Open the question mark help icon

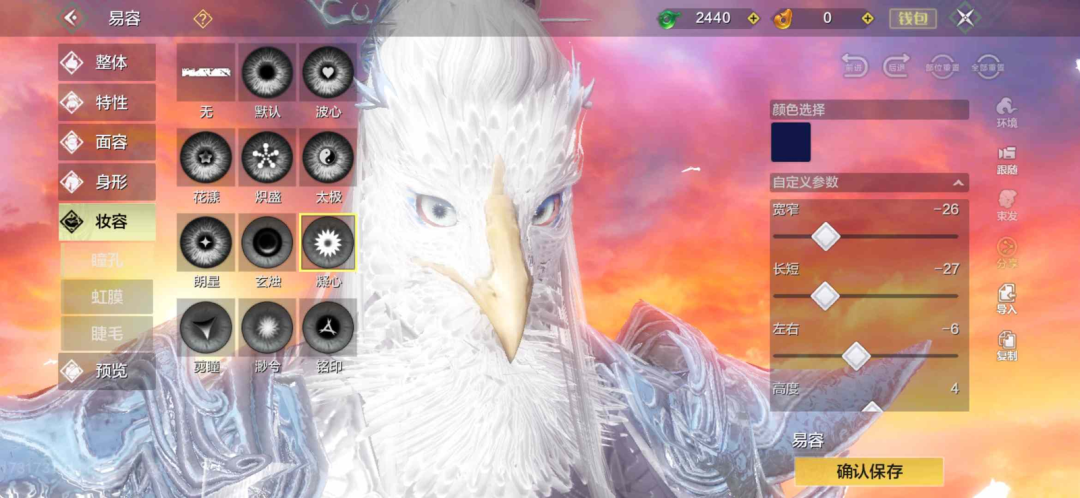[202, 19]
